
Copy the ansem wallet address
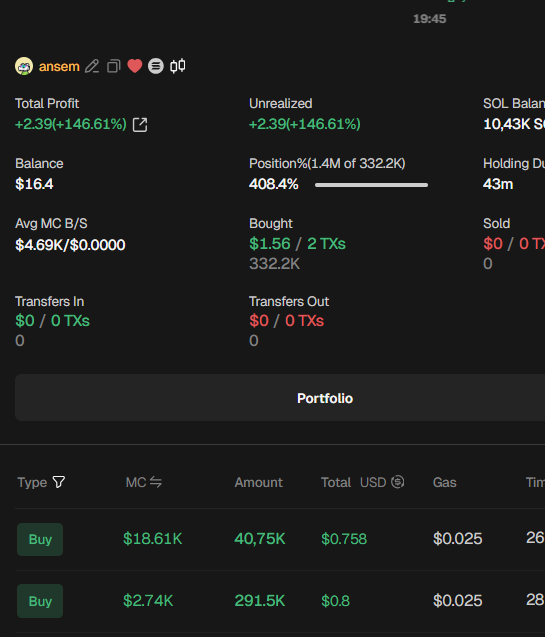coord(114,66)
